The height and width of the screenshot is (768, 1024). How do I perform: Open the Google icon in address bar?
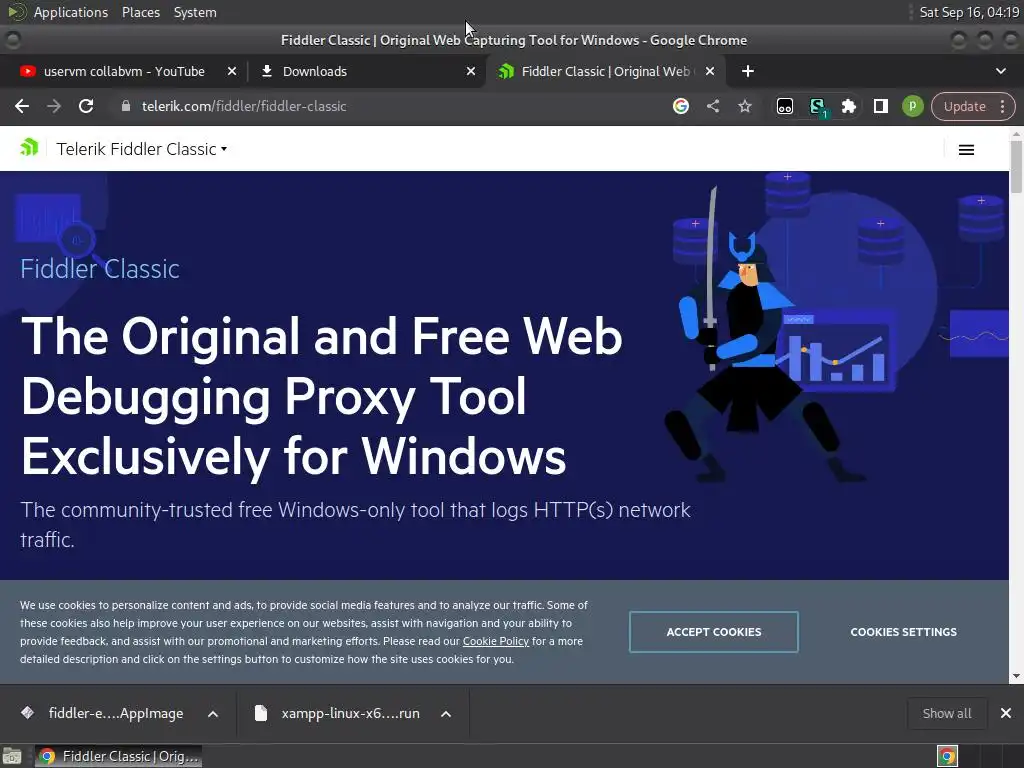(680, 106)
